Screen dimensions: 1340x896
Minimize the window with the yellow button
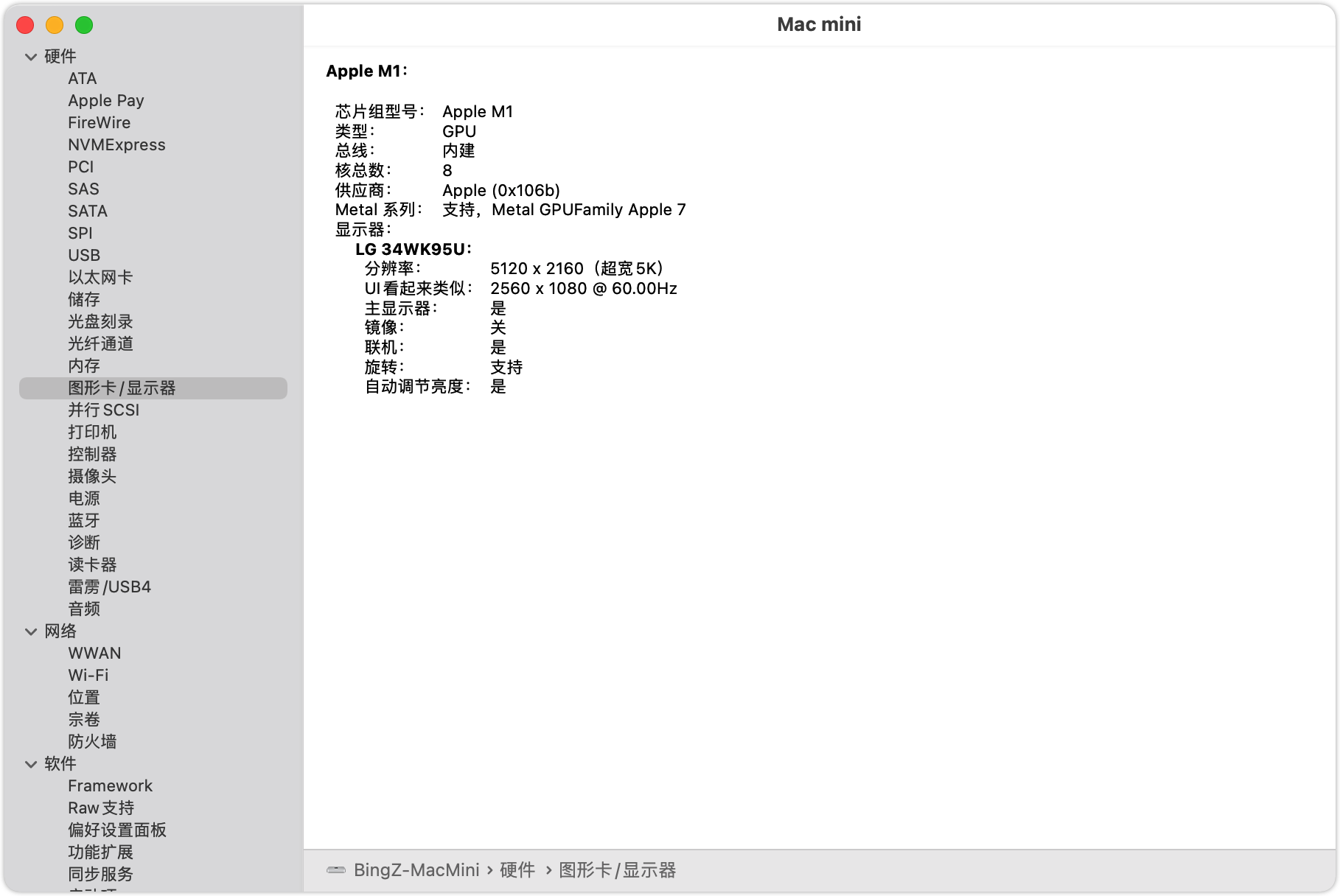tap(55, 25)
